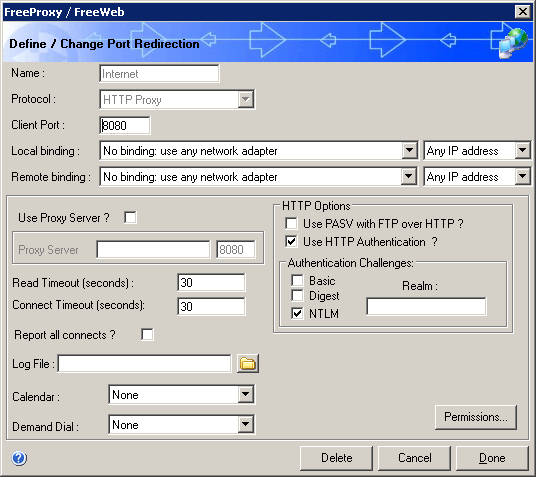Enable Use Proxy Server checkbox
Viewport: 536px width, 477px height.
point(130,217)
